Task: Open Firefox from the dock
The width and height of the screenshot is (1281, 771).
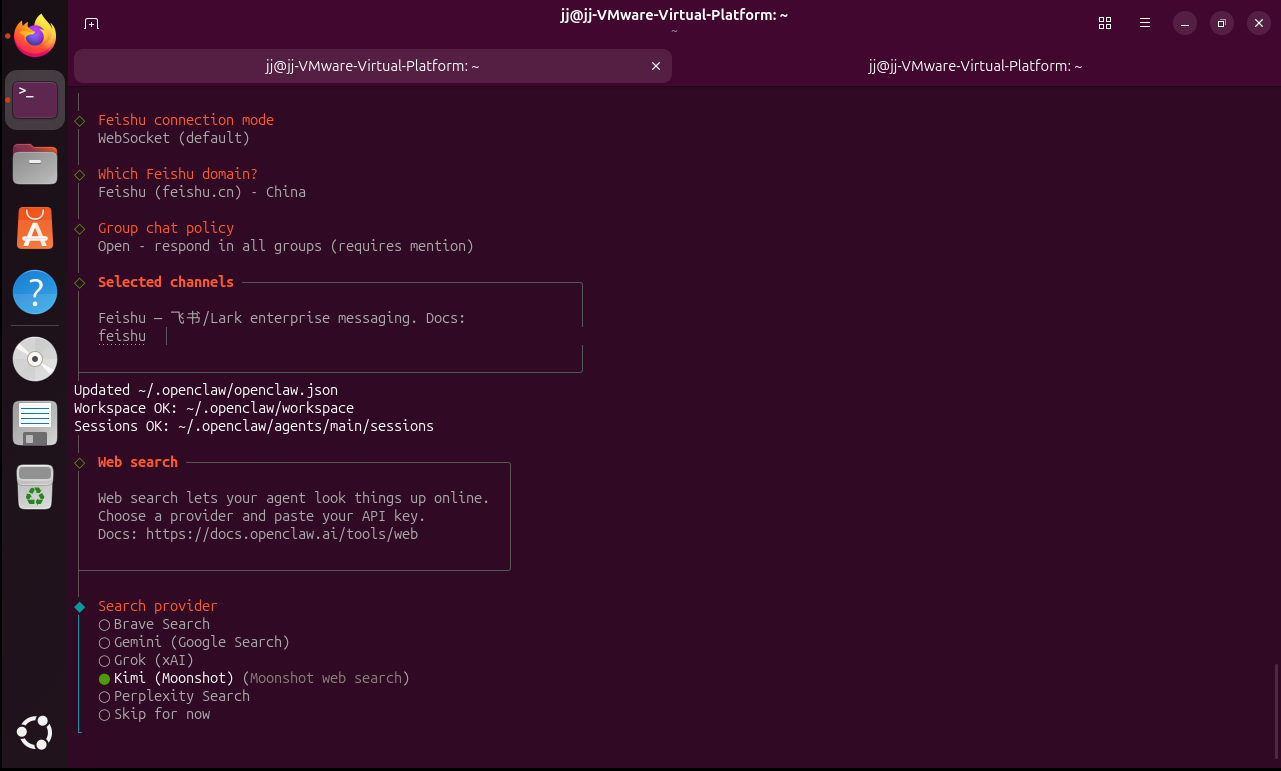Action: (x=35, y=38)
